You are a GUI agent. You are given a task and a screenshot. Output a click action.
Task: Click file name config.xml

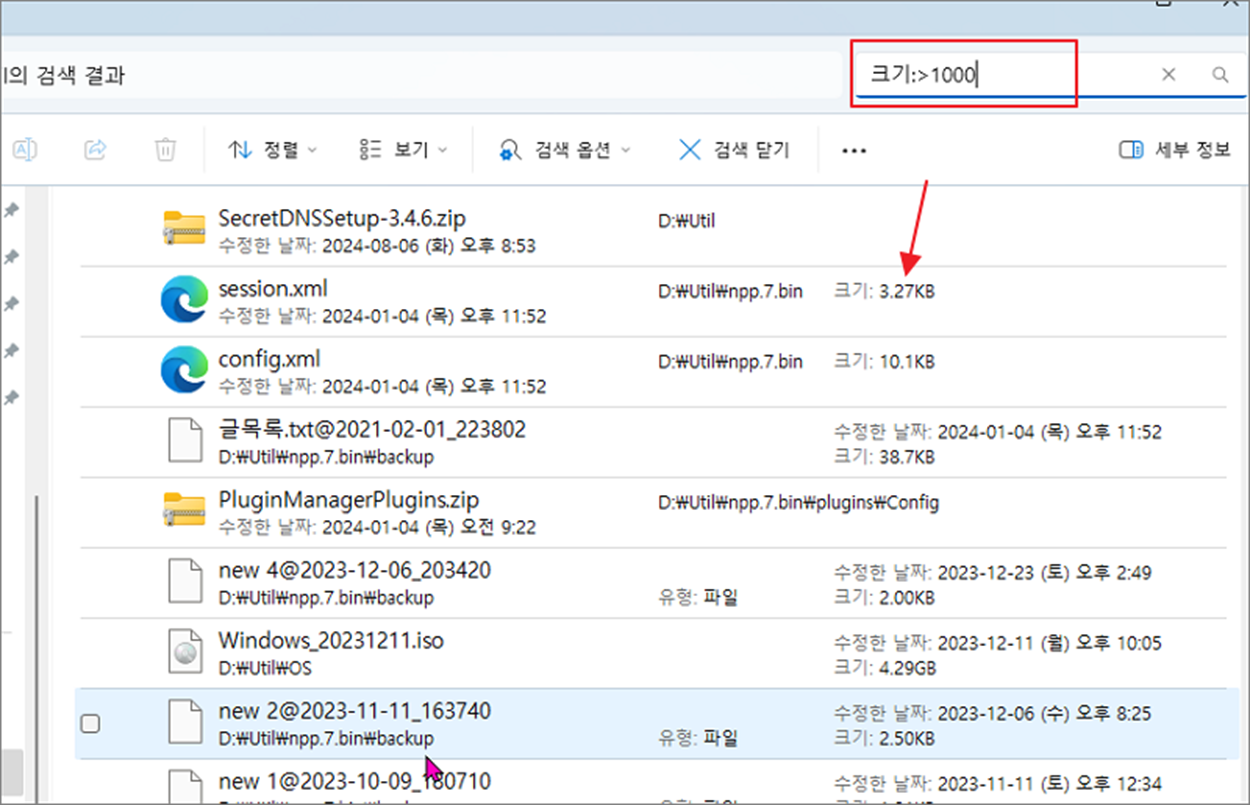click(269, 359)
